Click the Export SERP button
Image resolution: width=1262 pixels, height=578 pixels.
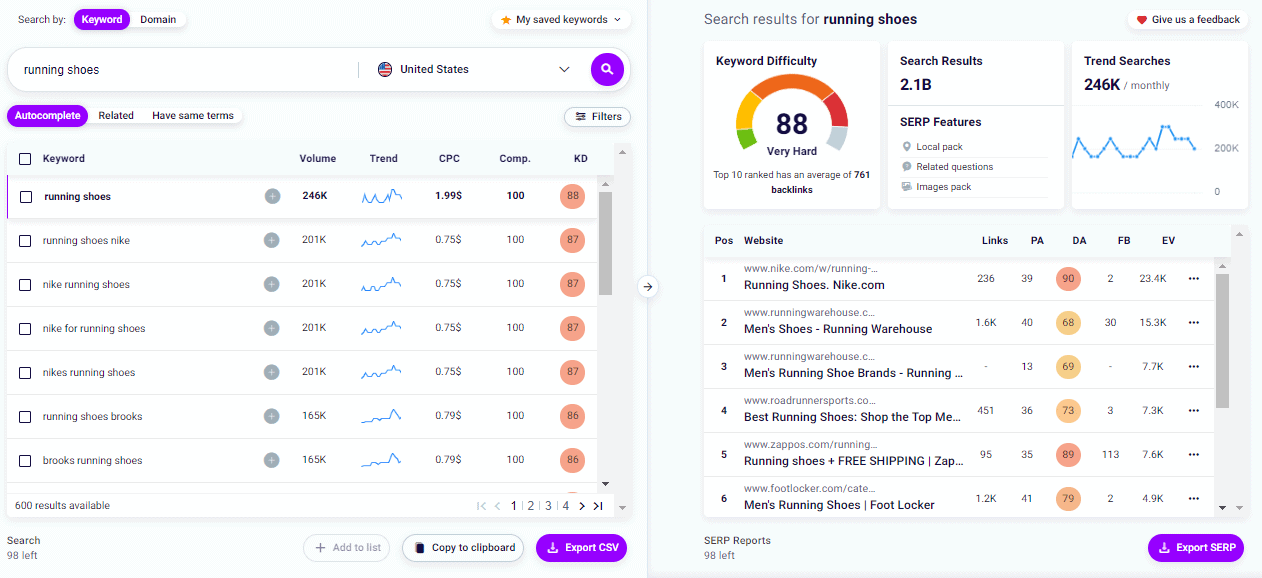[1196, 548]
